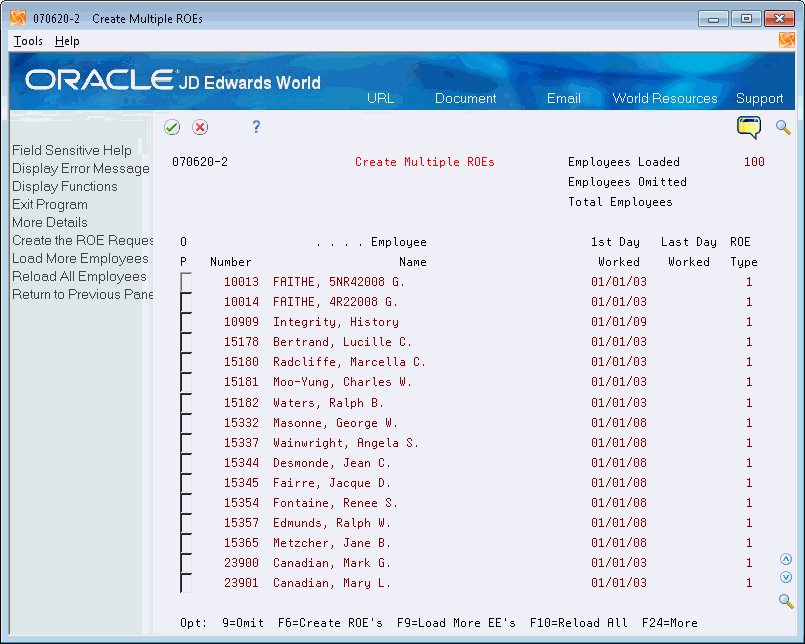The width and height of the screenshot is (805, 644).
Task: Click screen ID 070620-2 text
Action: point(200,162)
